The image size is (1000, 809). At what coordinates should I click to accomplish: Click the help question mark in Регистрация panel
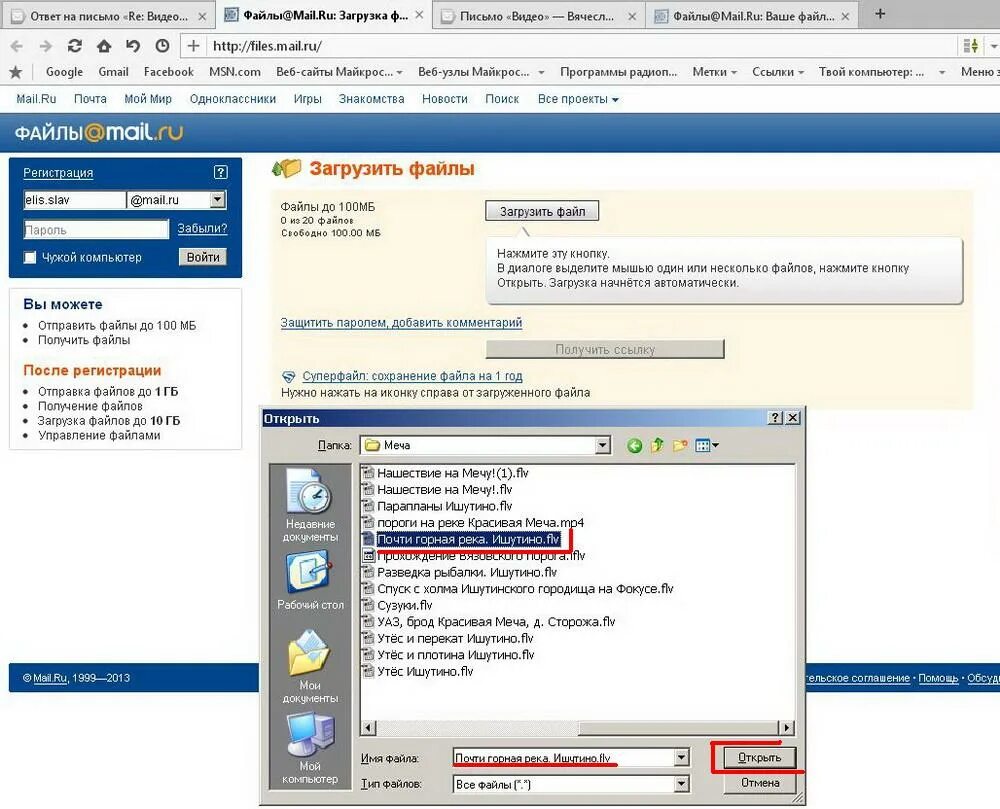coord(221,172)
